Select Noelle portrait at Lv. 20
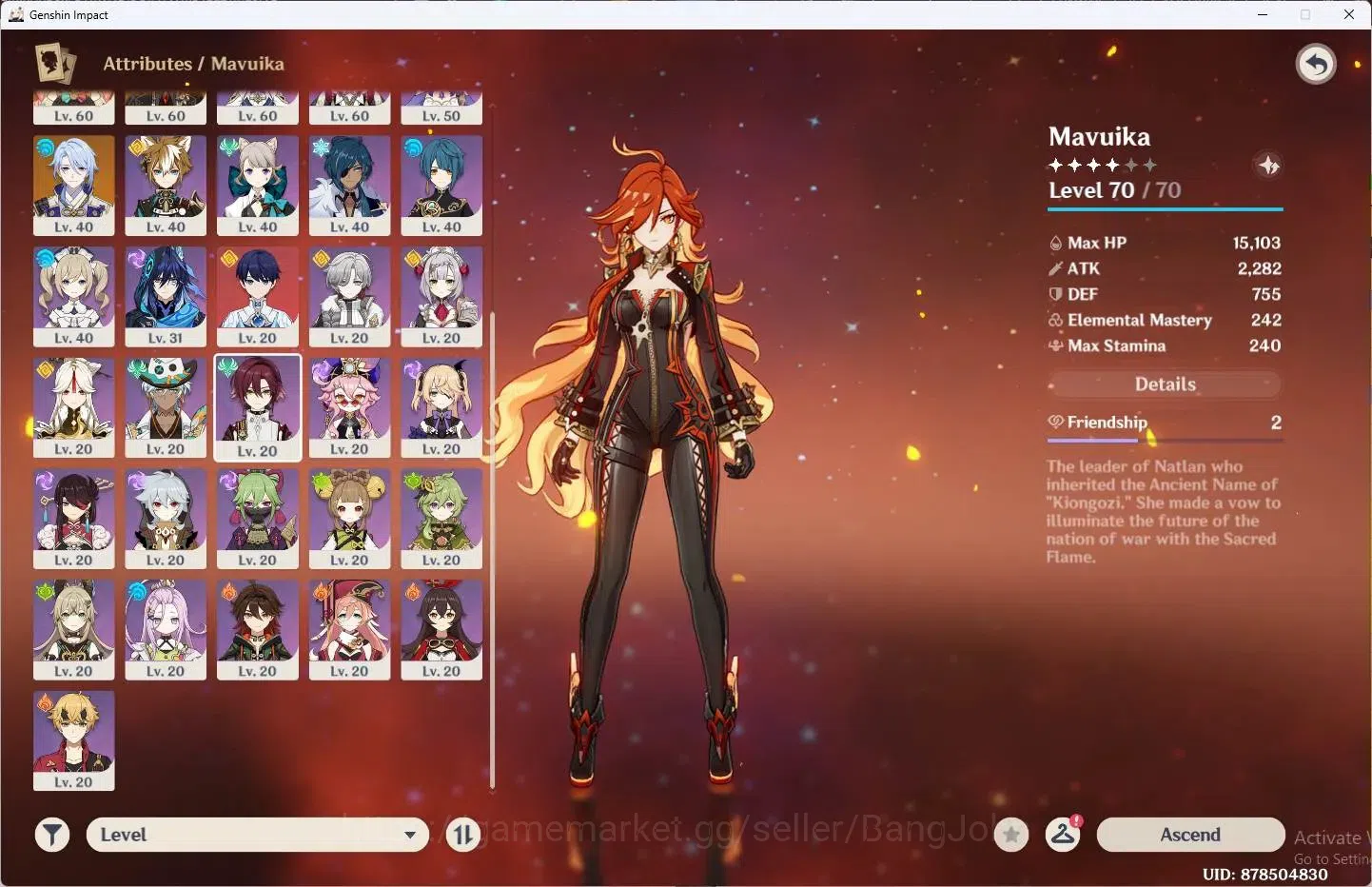This screenshot has height=887, width=1372. (441, 297)
